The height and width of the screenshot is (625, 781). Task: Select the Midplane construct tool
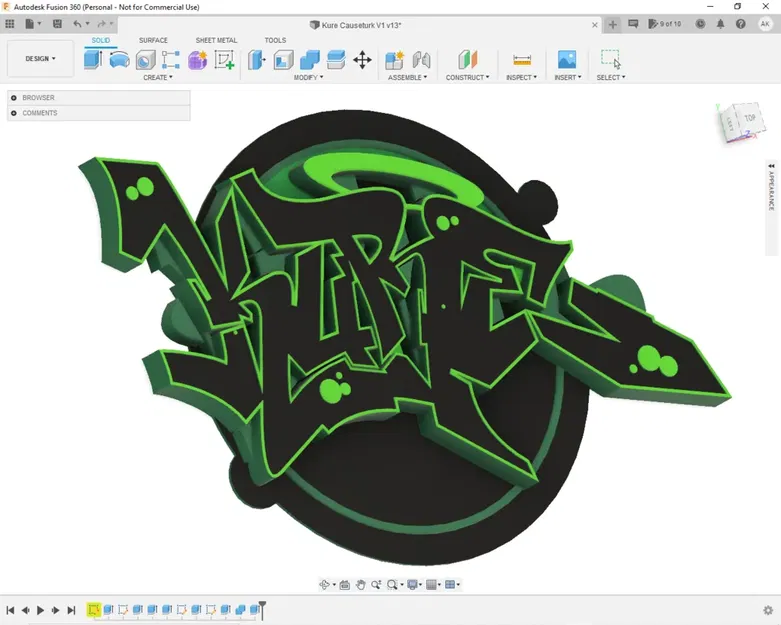point(468,60)
